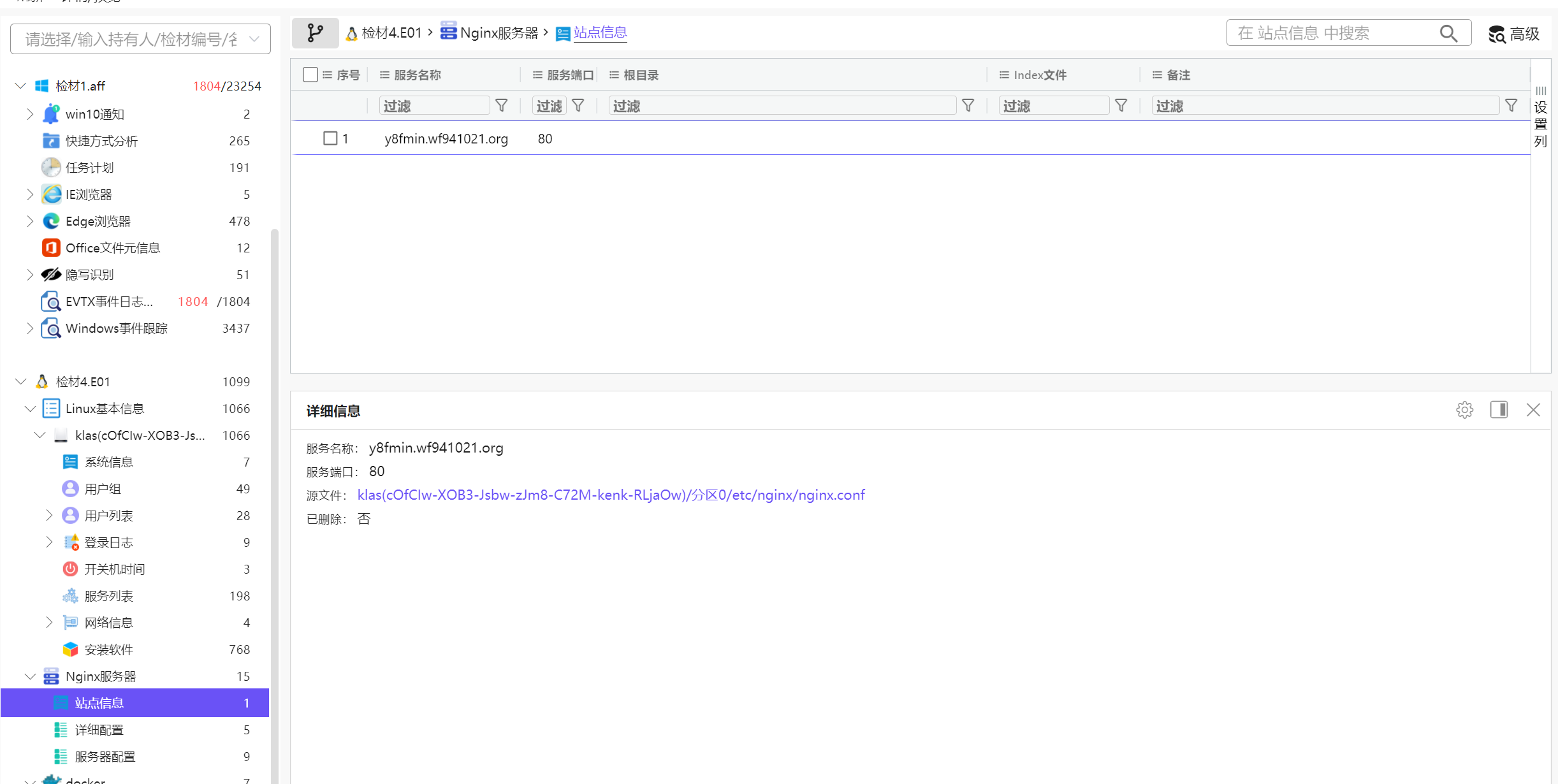Viewport: 1558px width, 784px height.
Task: Open the holder/evidence number dropdown
Action: [x=140, y=40]
